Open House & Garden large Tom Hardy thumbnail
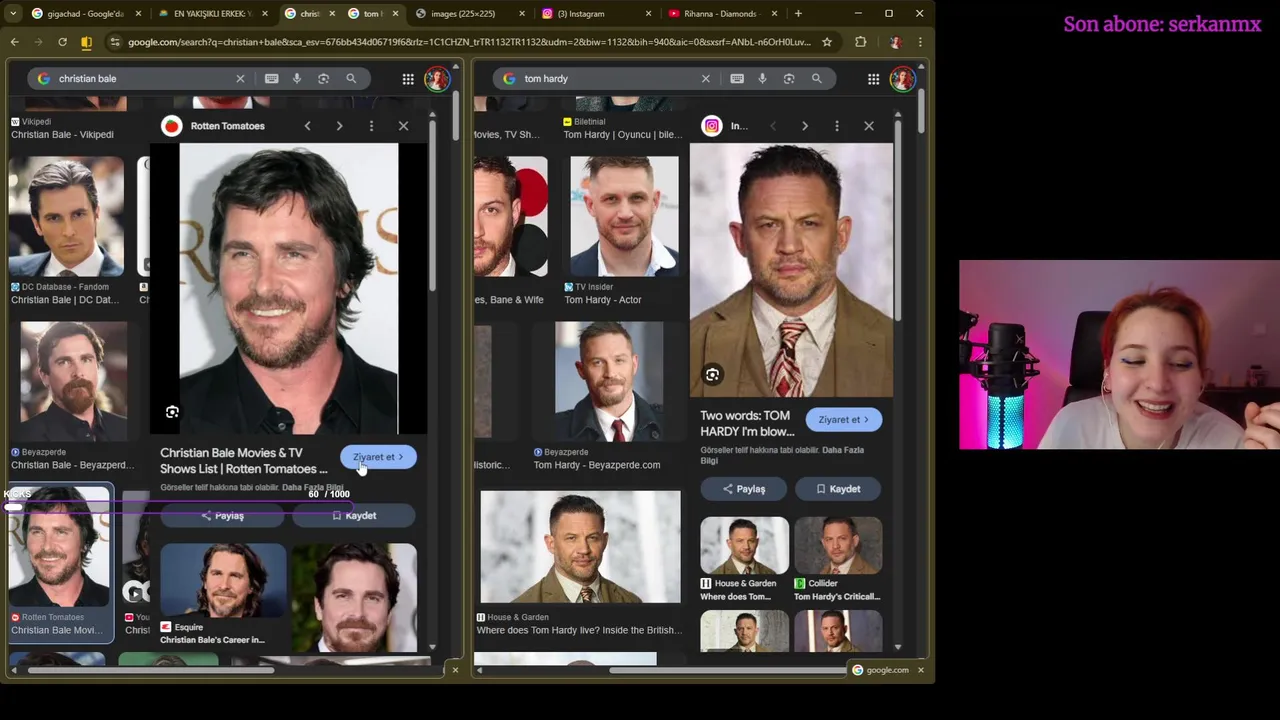Image resolution: width=1280 pixels, height=720 pixels. [580, 547]
